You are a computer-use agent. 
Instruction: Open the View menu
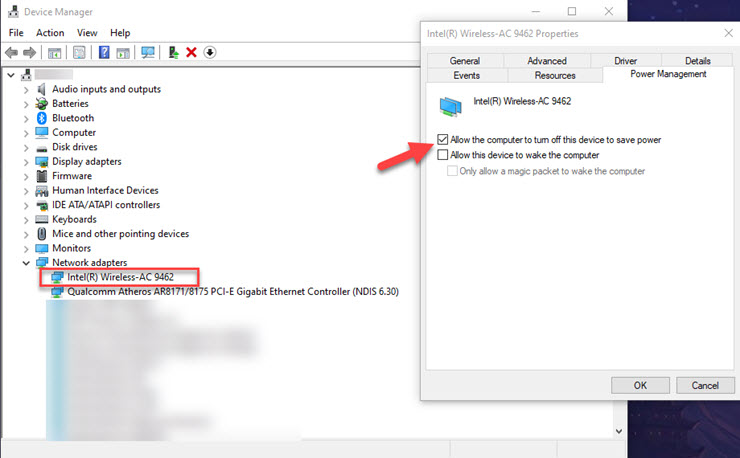[87, 33]
